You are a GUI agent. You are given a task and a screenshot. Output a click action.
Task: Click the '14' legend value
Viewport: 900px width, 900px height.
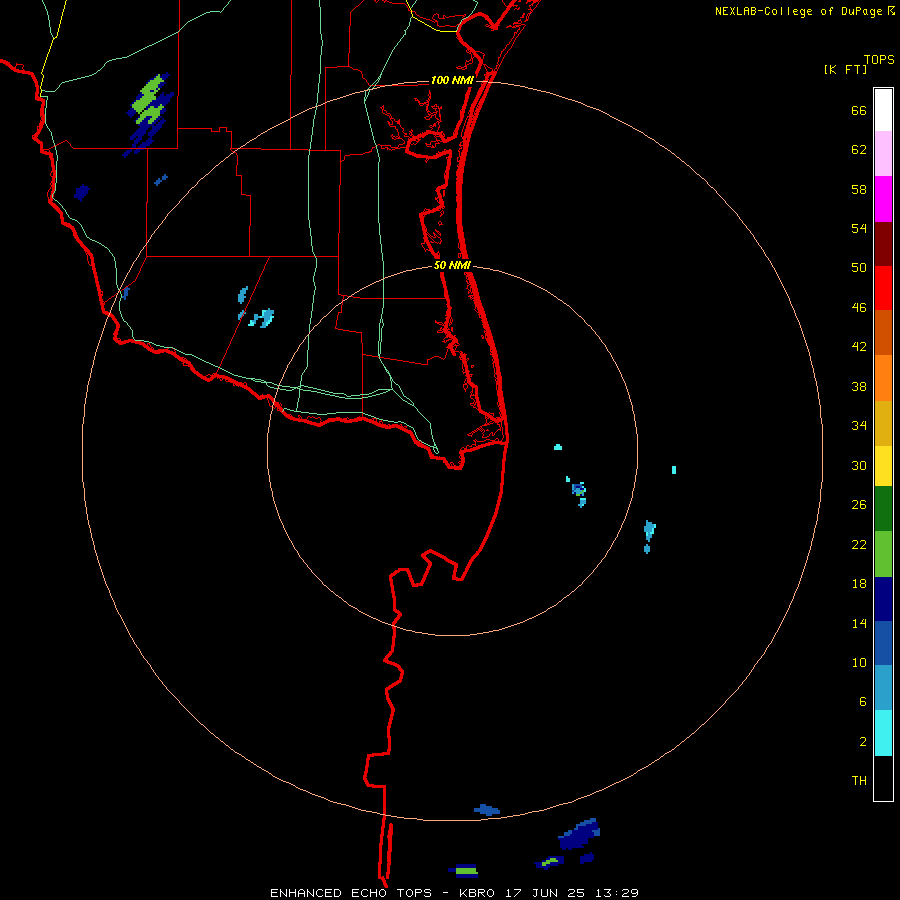859,623
